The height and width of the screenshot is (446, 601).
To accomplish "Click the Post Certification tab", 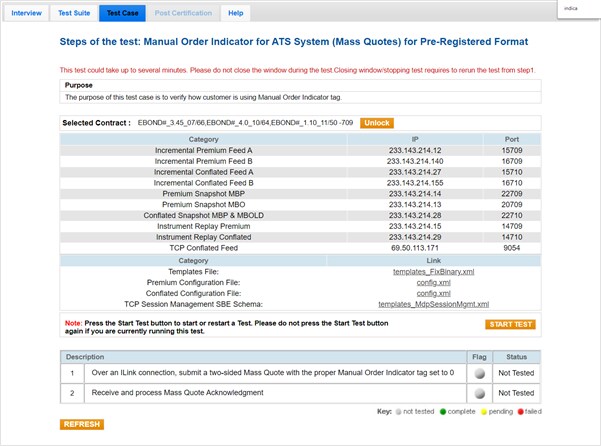I will pyautogui.click(x=184, y=14).
